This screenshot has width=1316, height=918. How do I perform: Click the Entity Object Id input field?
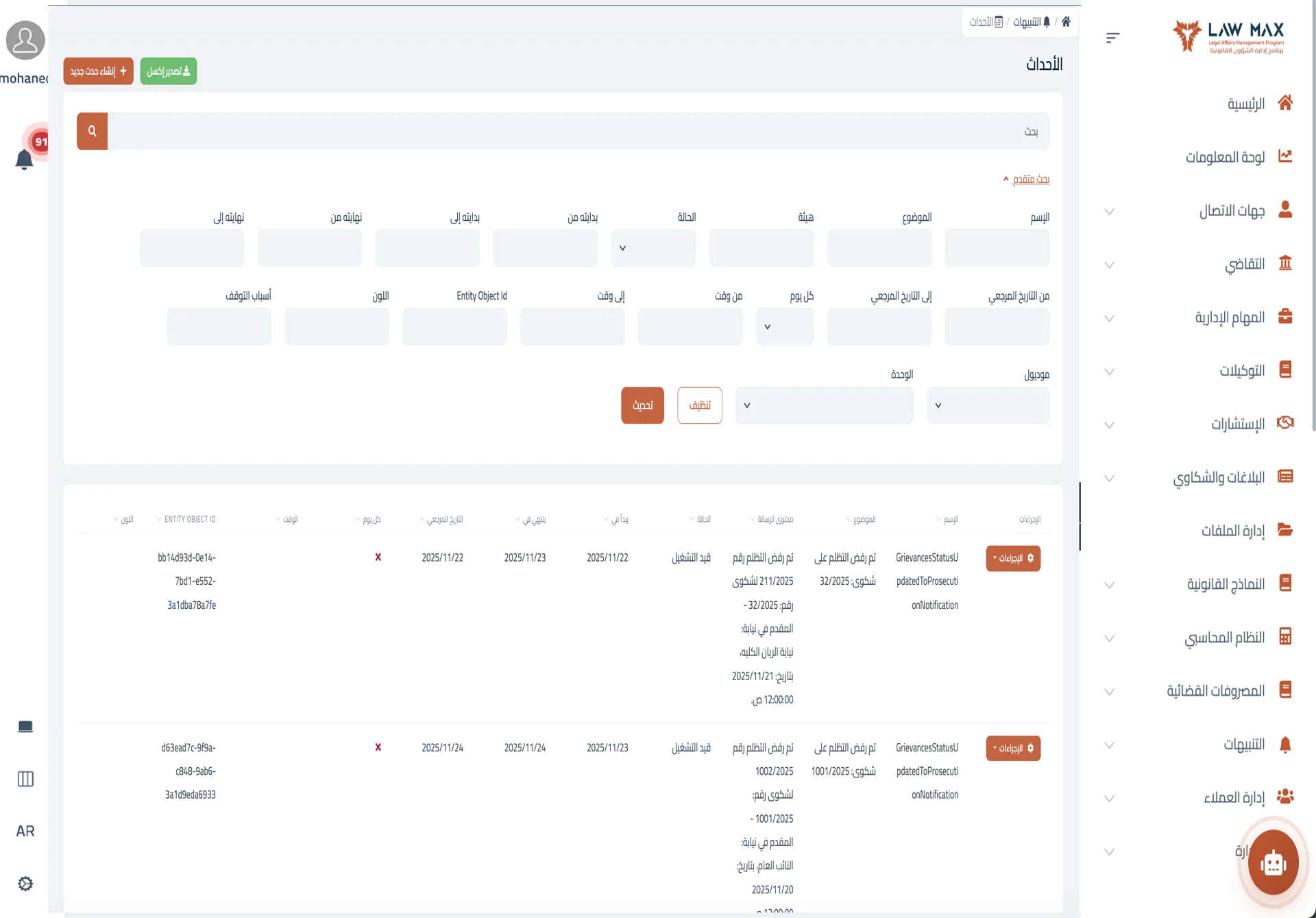(x=454, y=327)
